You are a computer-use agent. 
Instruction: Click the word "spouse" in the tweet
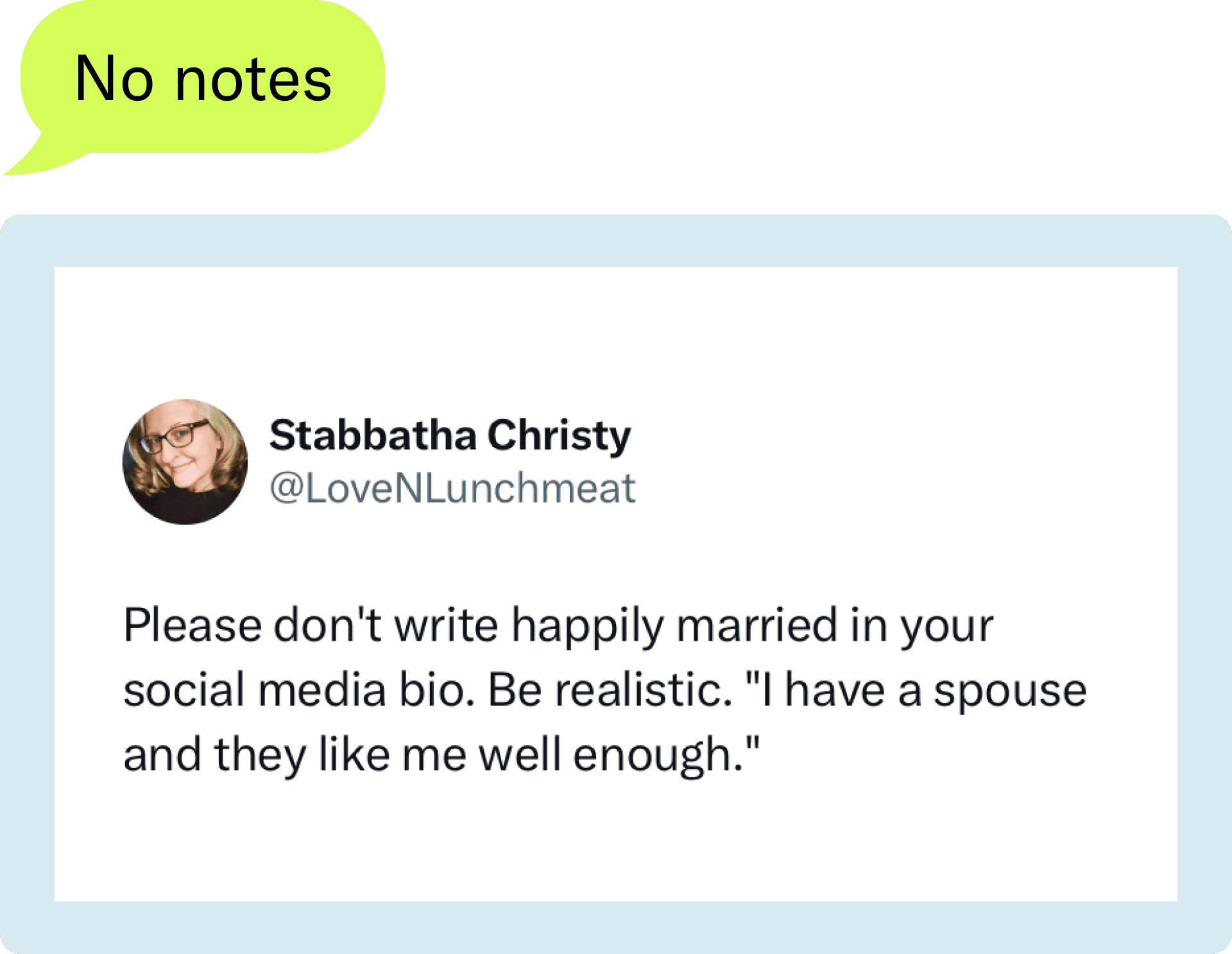(x=1009, y=691)
